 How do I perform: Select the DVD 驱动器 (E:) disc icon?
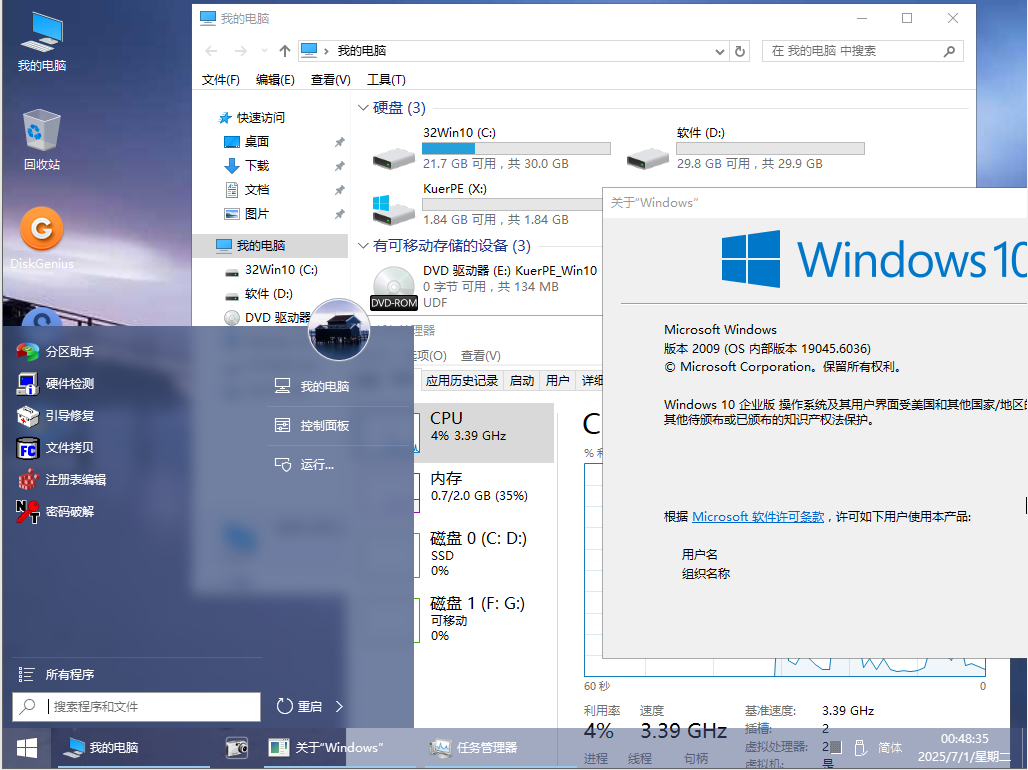point(393,287)
